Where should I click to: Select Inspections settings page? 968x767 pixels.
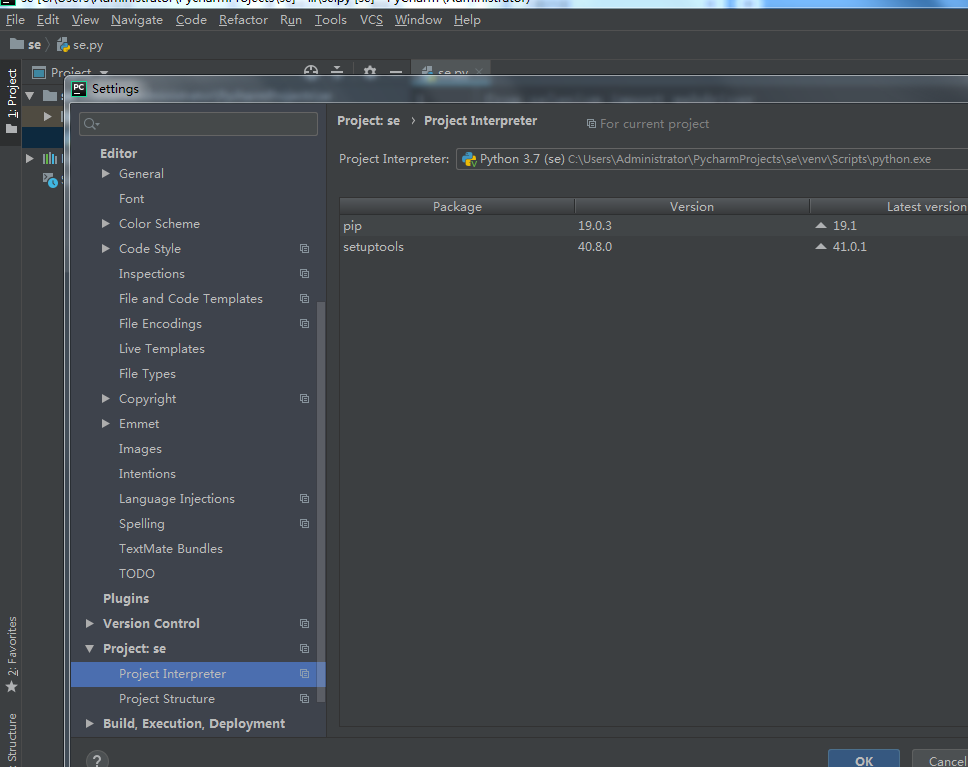pyautogui.click(x=152, y=274)
